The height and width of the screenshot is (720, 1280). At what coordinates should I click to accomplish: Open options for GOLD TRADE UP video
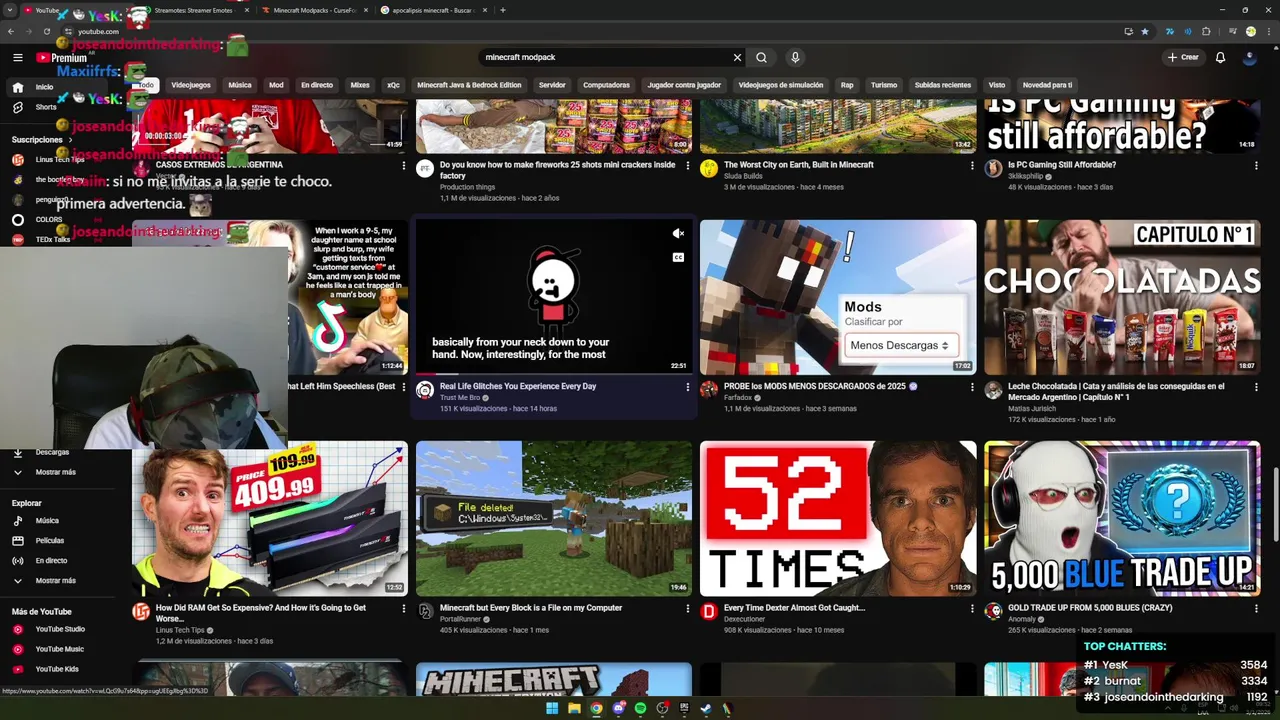click(1256, 608)
